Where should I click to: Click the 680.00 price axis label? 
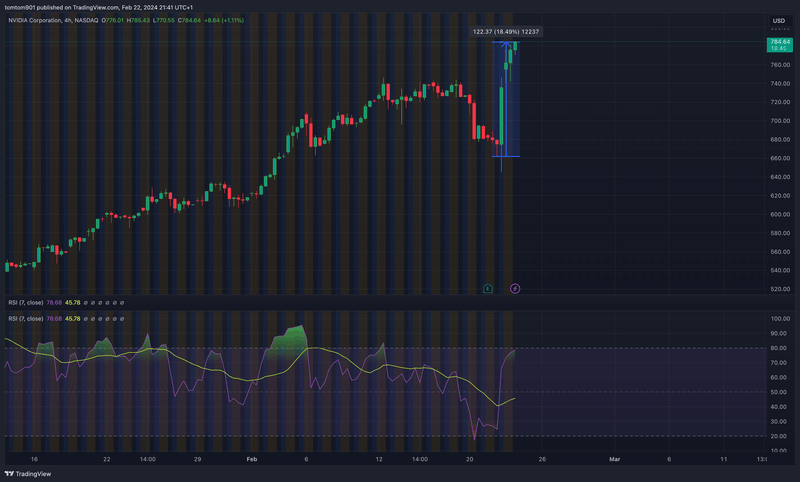tap(781, 140)
